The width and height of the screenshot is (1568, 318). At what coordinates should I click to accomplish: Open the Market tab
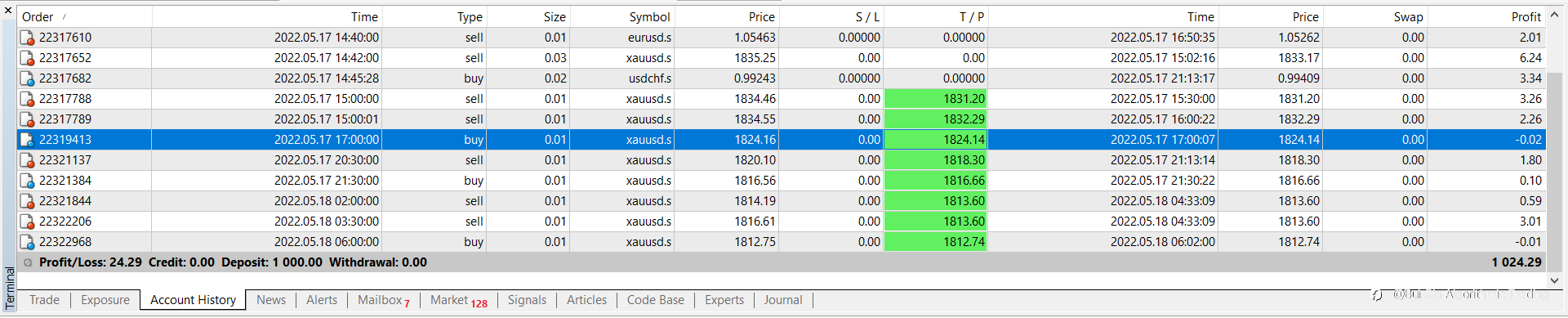(x=458, y=300)
